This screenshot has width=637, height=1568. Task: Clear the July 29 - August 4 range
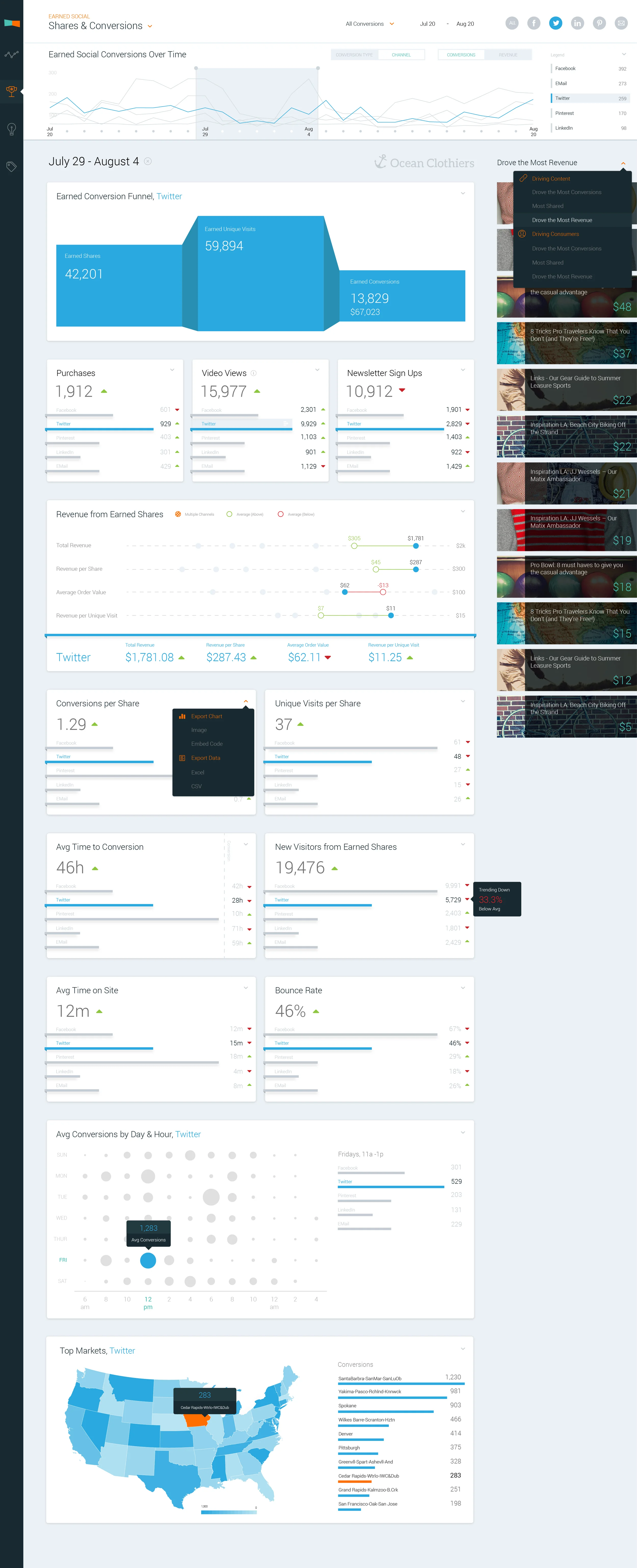coord(148,161)
